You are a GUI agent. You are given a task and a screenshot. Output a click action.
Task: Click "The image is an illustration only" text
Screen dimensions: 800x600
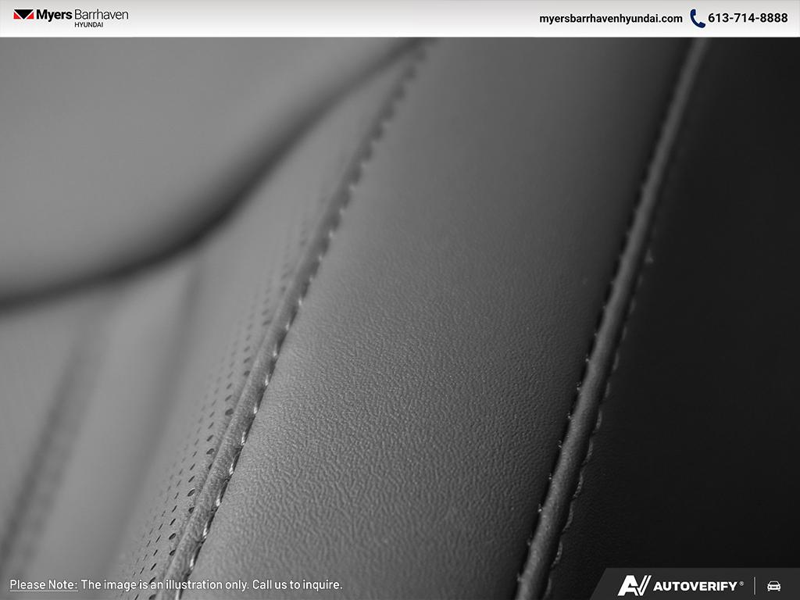coord(164,585)
